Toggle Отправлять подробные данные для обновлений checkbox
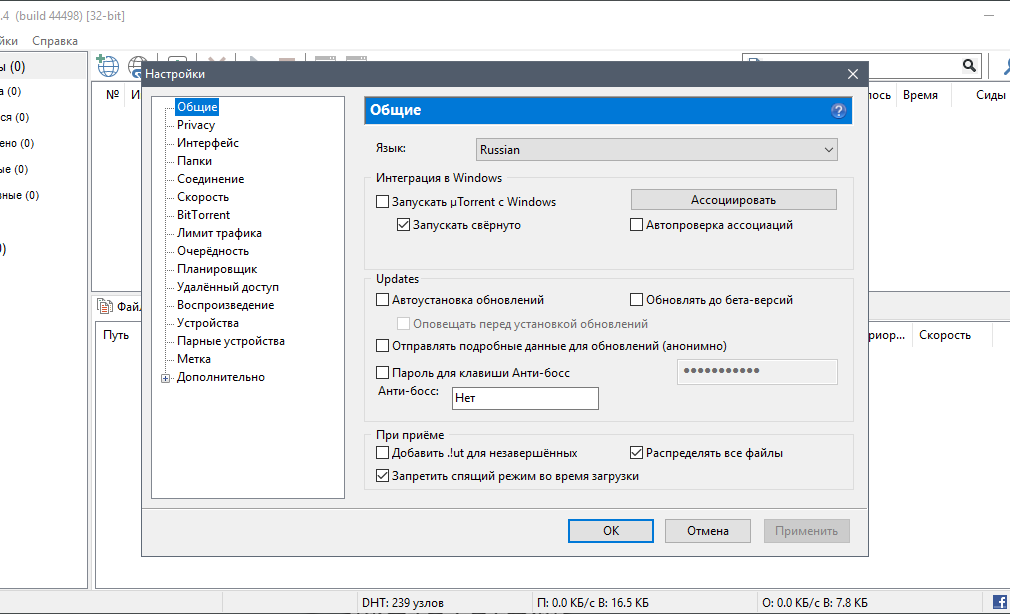This screenshot has width=1010, height=614. coord(383,346)
